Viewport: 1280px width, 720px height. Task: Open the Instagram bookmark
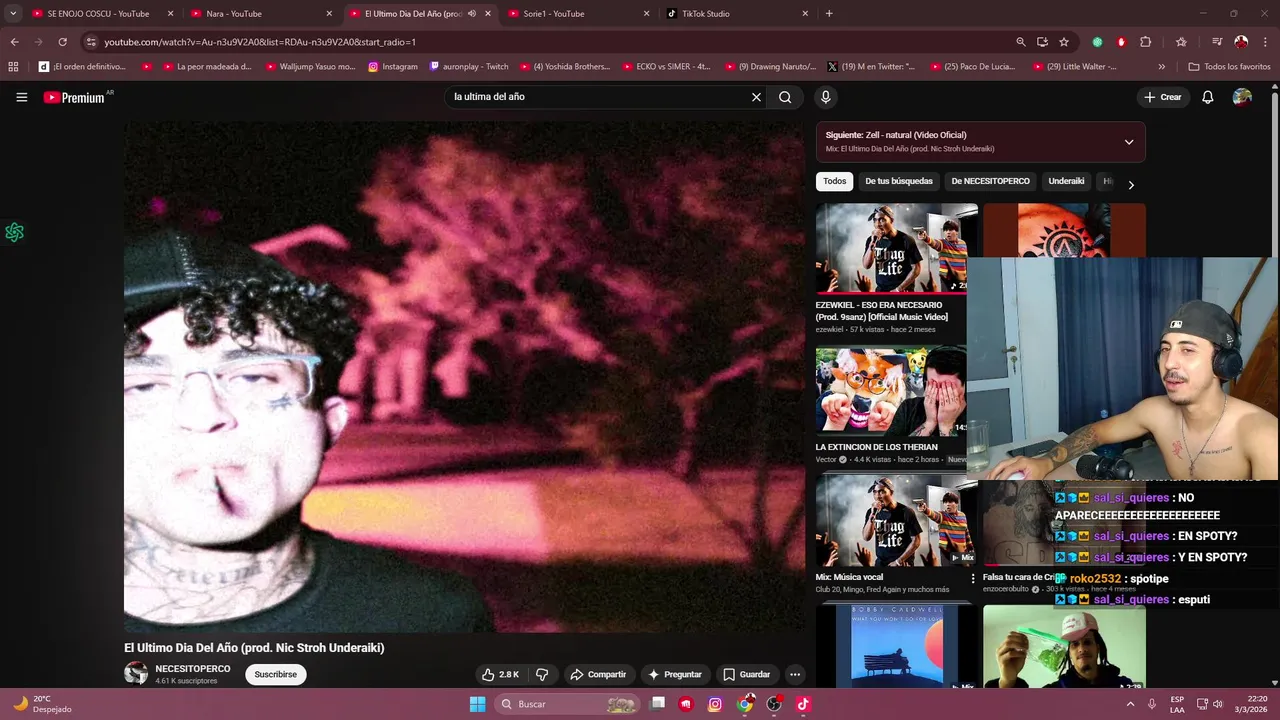[393, 67]
